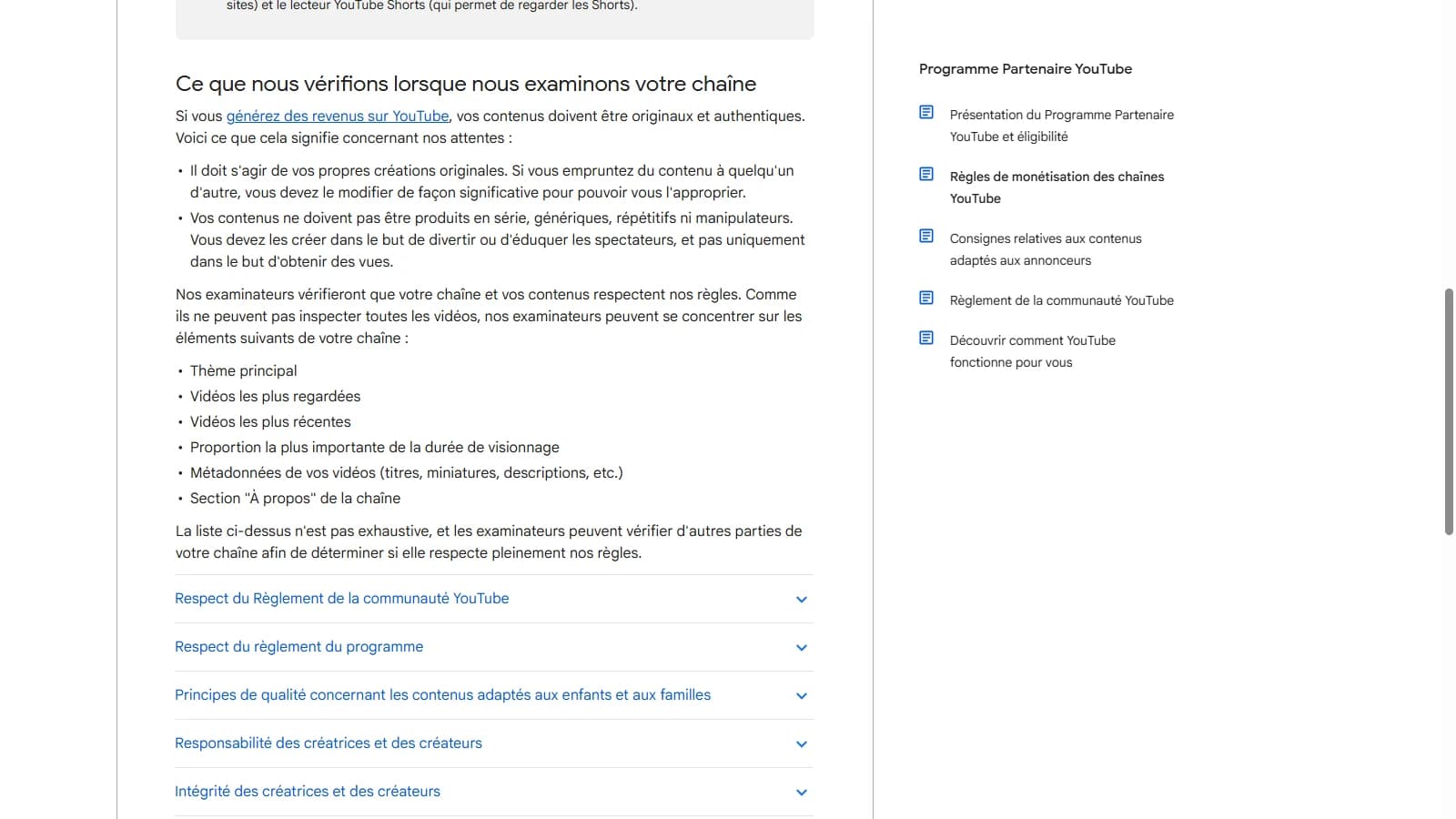Image resolution: width=1456 pixels, height=819 pixels.
Task: Click the 'Programme Partenaire YouTube' sidebar heading
Action: coord(1026,69)
